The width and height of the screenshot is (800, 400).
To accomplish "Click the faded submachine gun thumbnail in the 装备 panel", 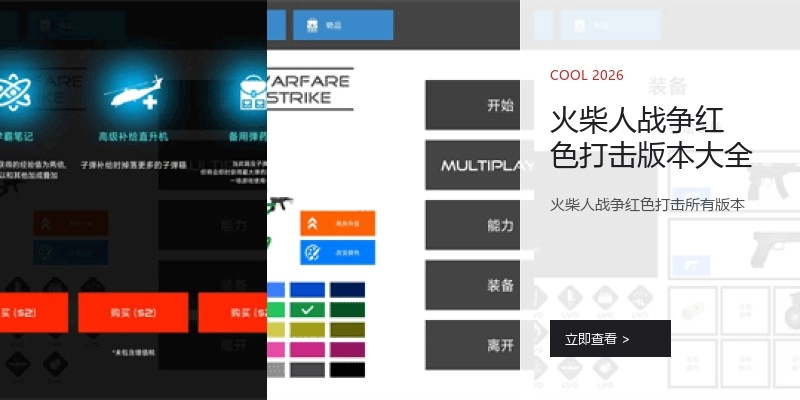I will tap(773, 180).
